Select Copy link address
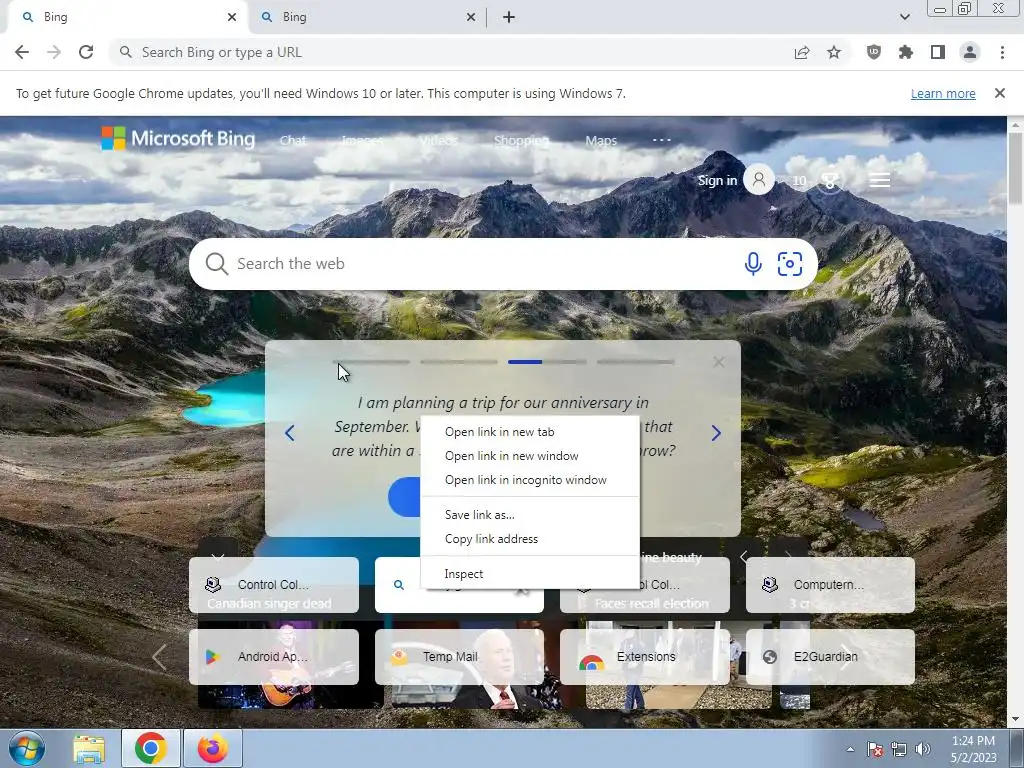 530,539
